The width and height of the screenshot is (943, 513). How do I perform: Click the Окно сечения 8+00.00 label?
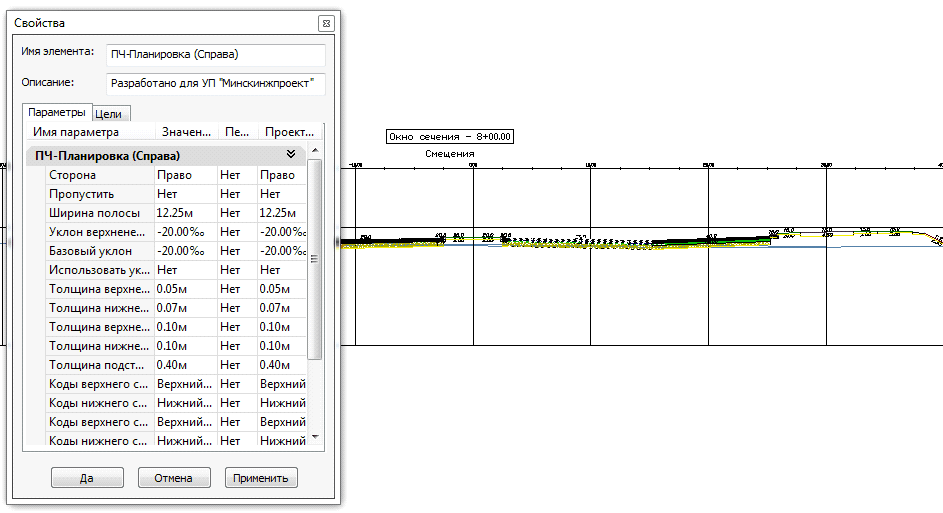(x=450, y=136)
